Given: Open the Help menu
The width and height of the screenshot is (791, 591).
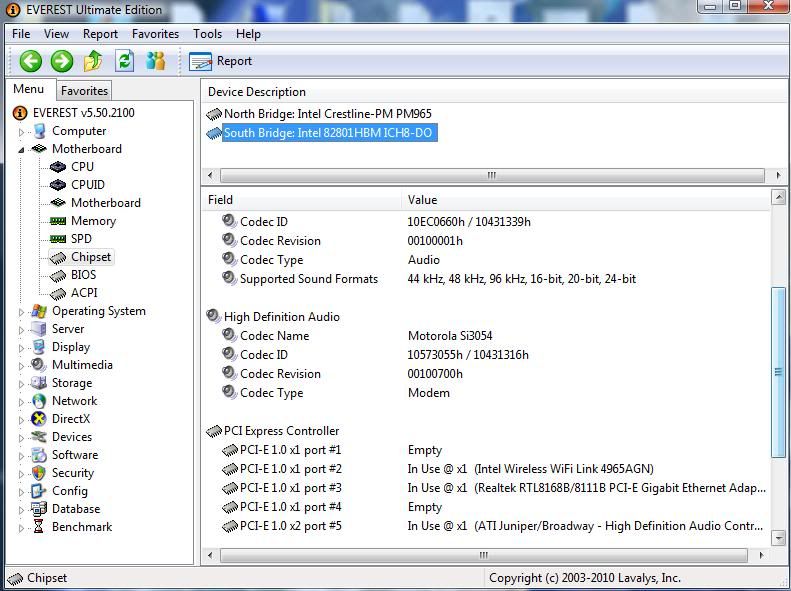Looking at the screenshot, I should click(x=248, y=34).
